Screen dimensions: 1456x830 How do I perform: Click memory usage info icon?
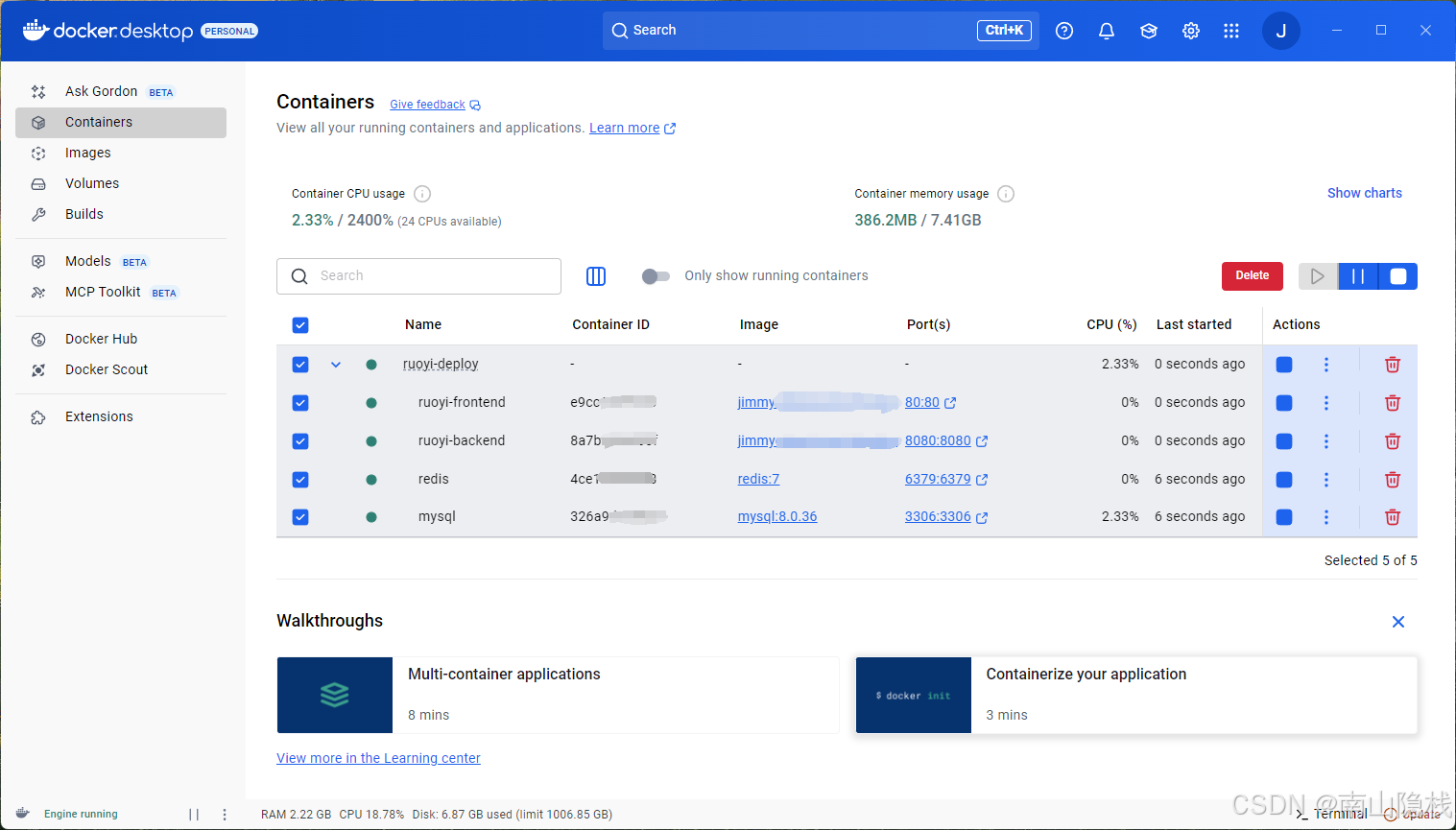[x=1006, y=194]
